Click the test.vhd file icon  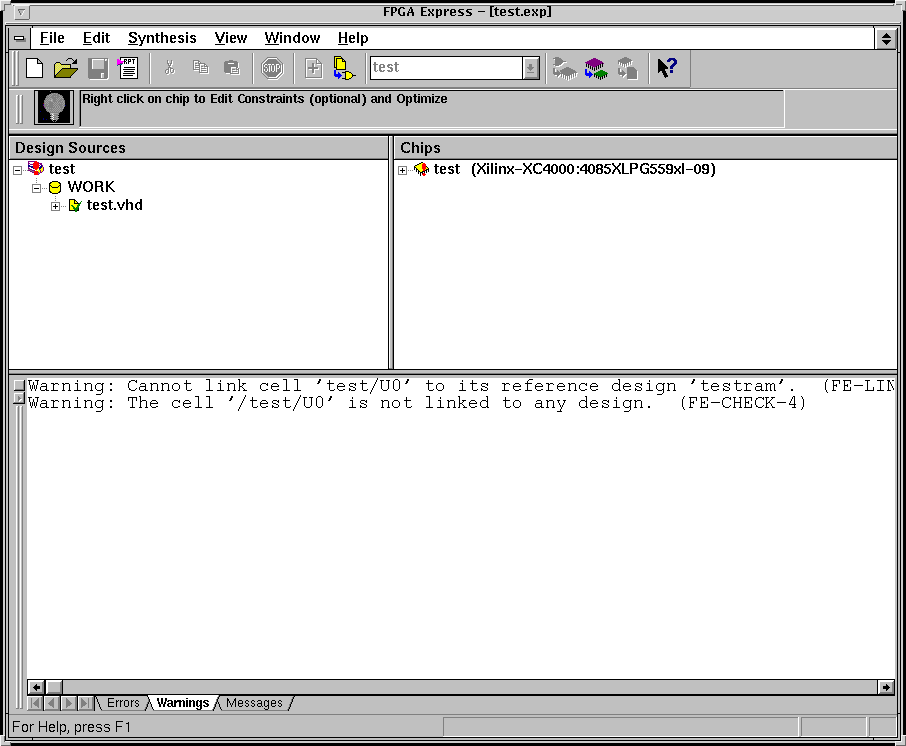pos(75,205)
